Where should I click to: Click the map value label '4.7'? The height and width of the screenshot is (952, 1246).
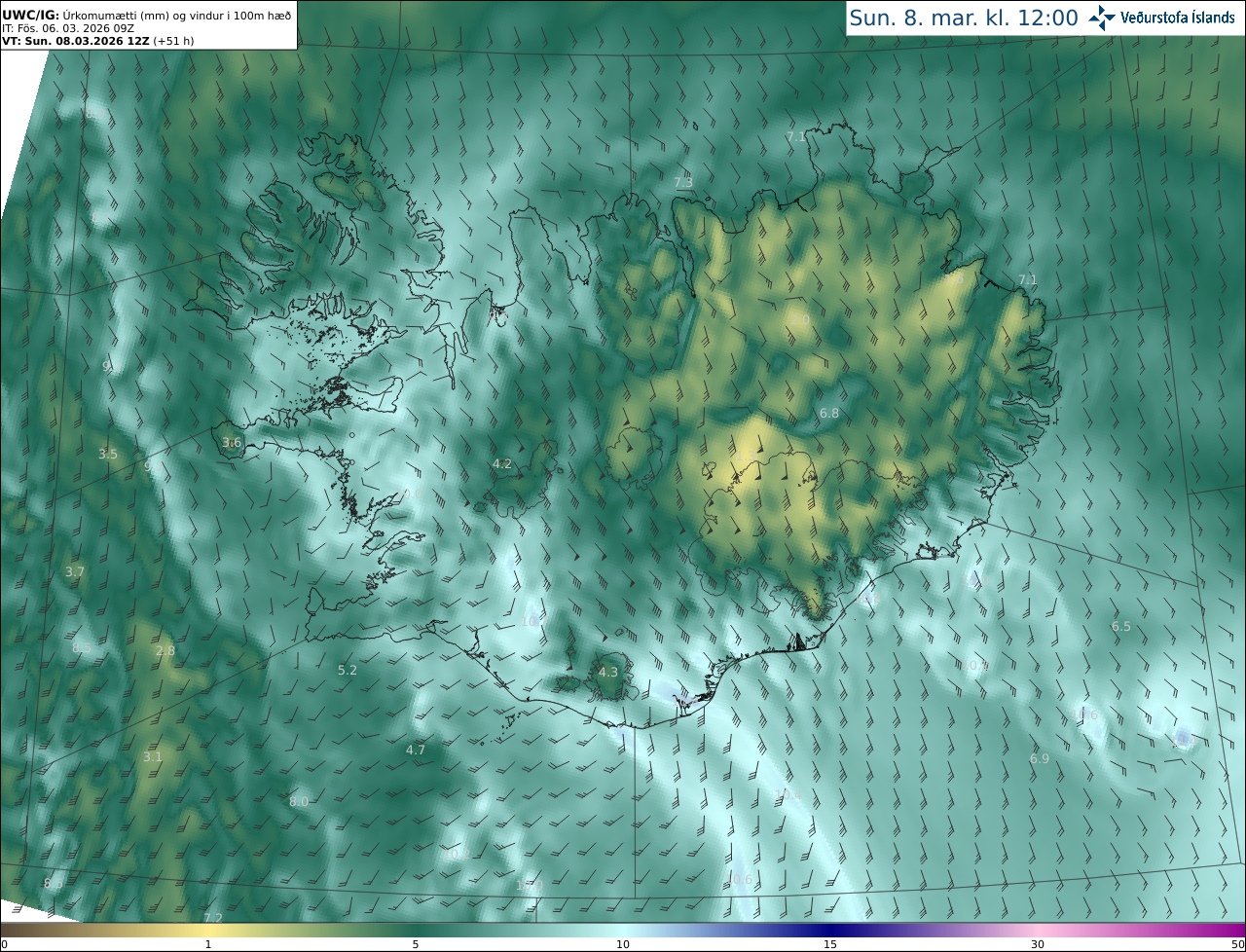[416, 750]
